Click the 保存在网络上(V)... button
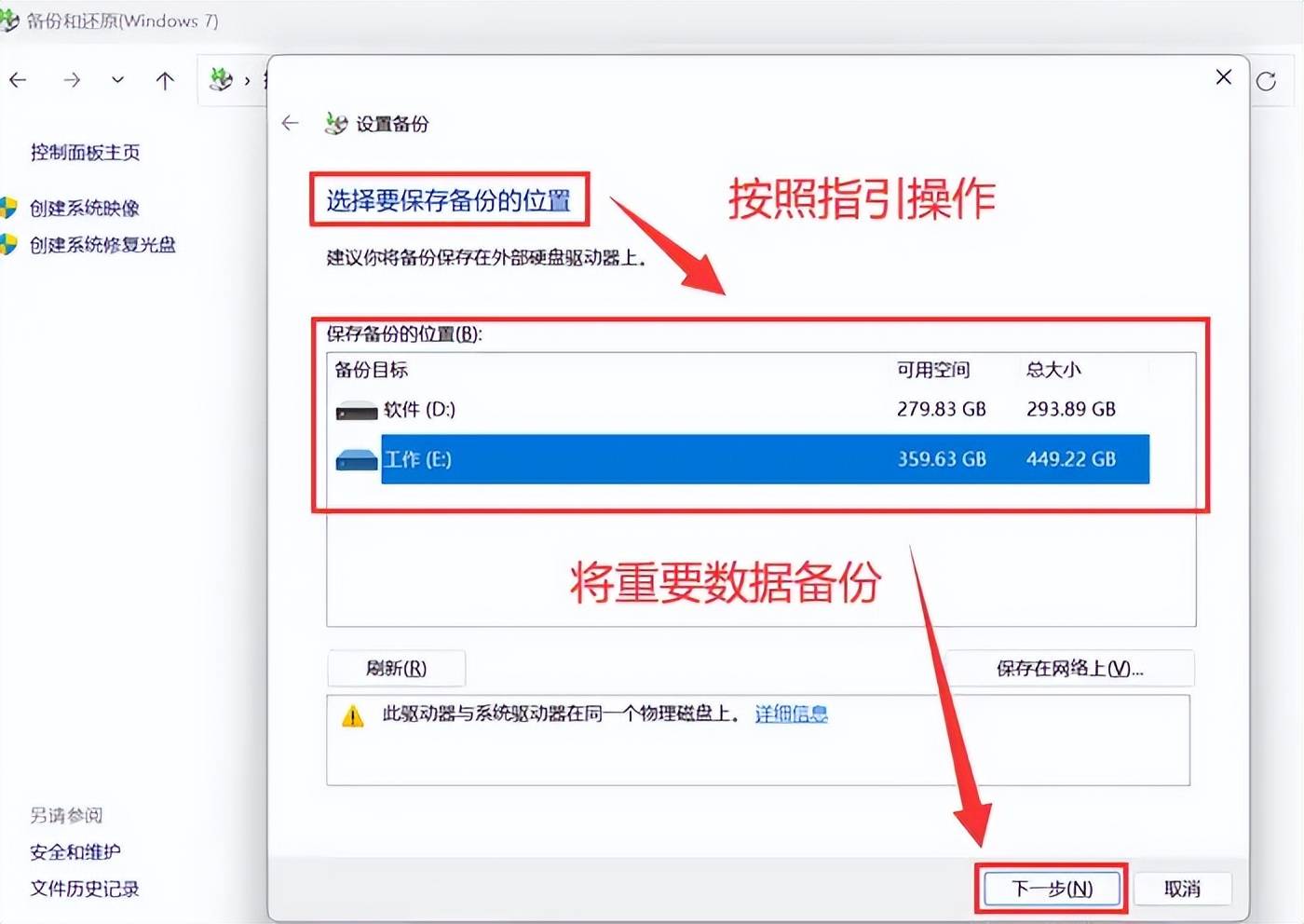The height and width of the screenshot is (924, 1304). 1069,668
